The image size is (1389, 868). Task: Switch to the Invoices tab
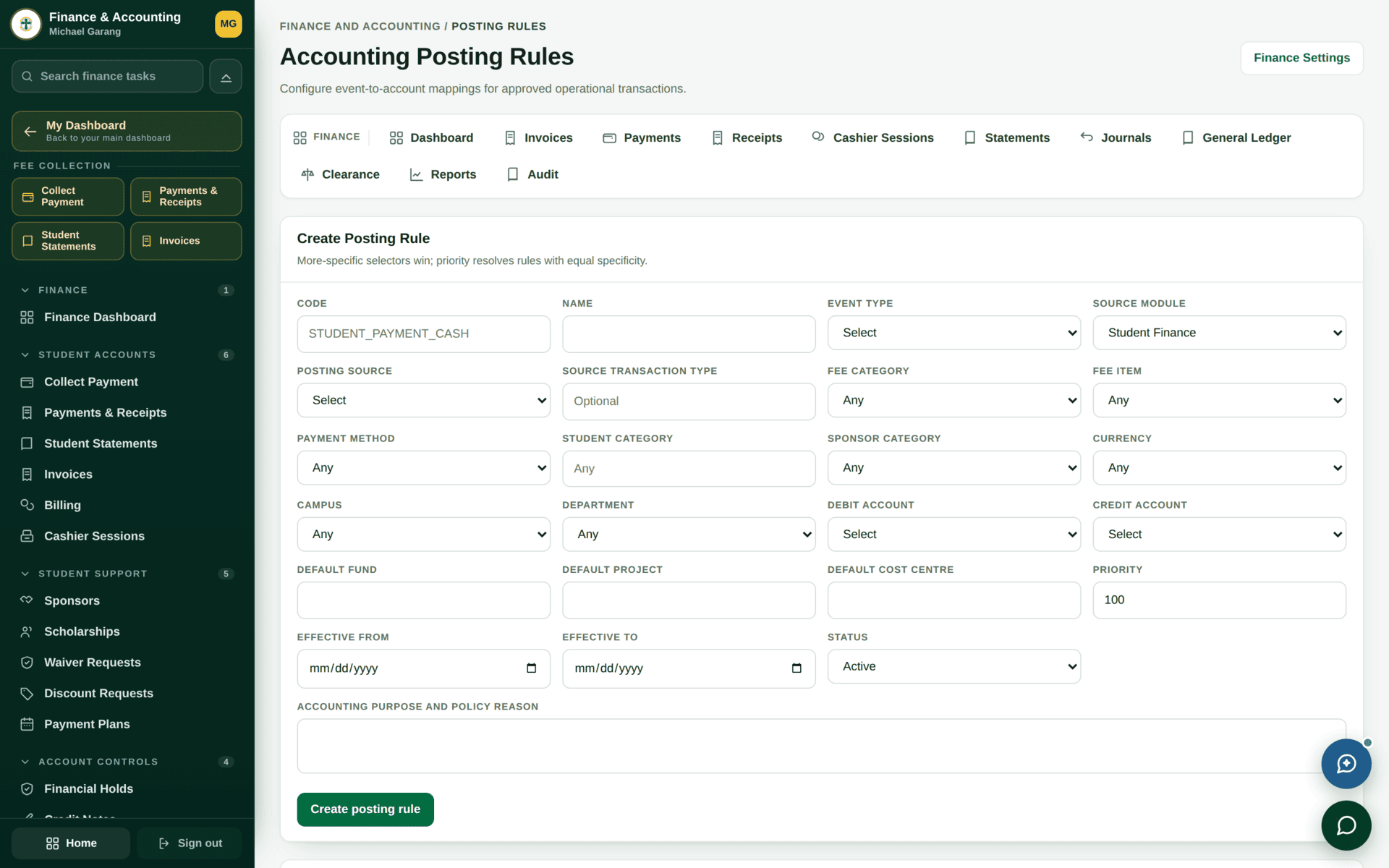coord(538,137)
